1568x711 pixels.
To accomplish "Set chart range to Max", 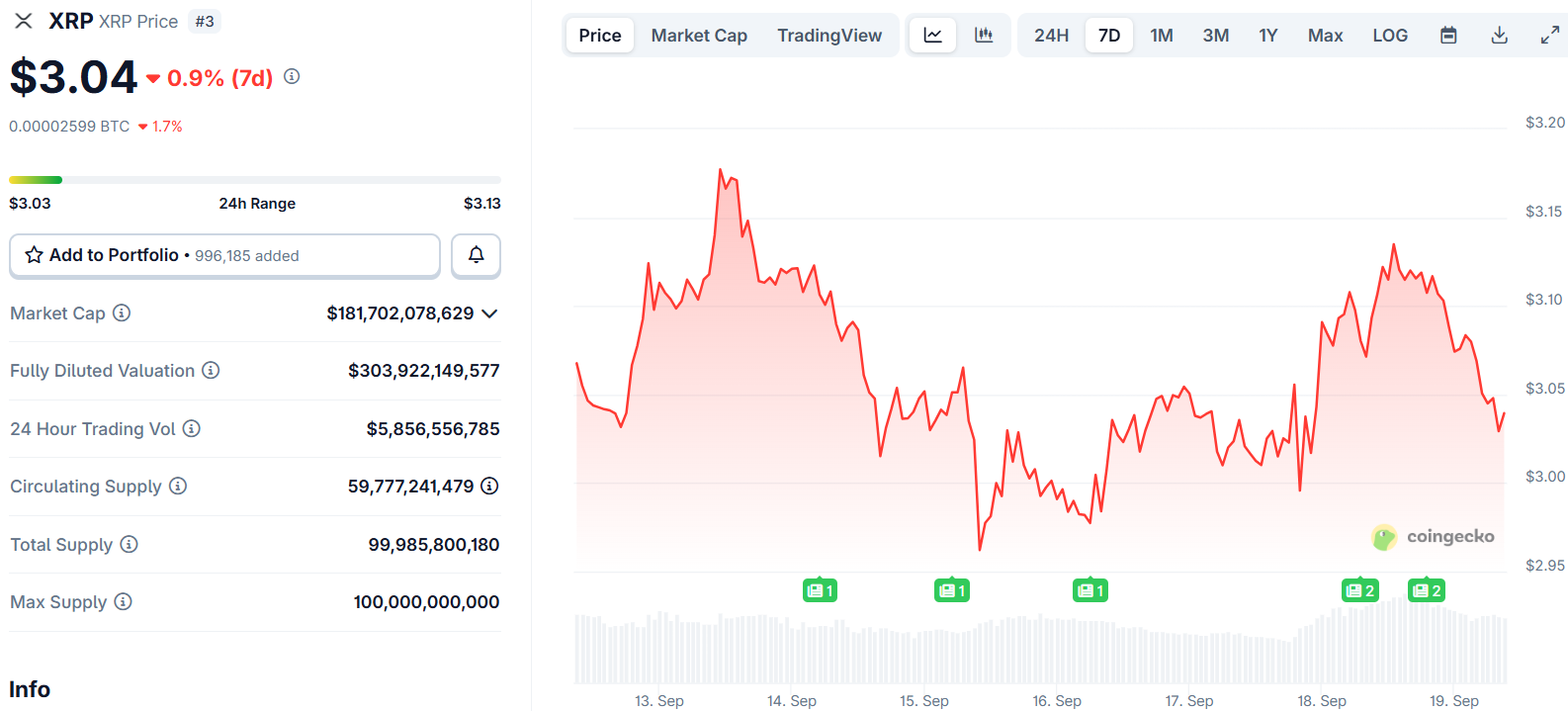I will 1325,36.
